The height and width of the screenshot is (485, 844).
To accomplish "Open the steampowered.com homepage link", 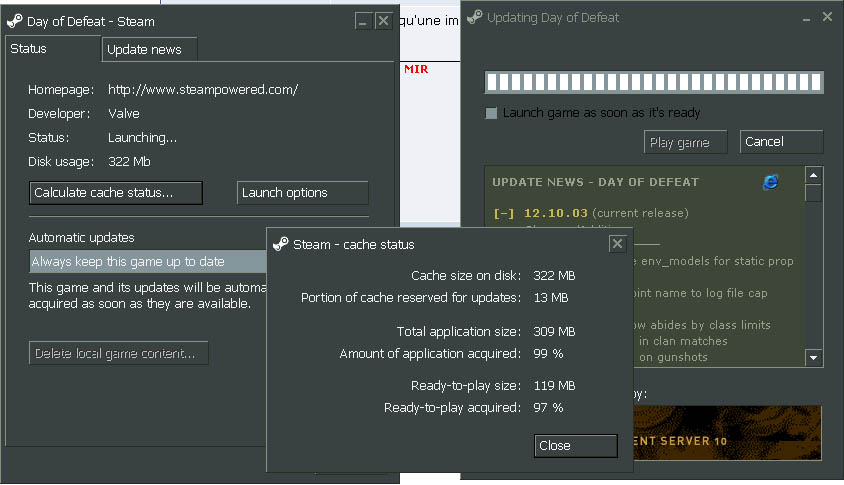I will coord(202,89).
